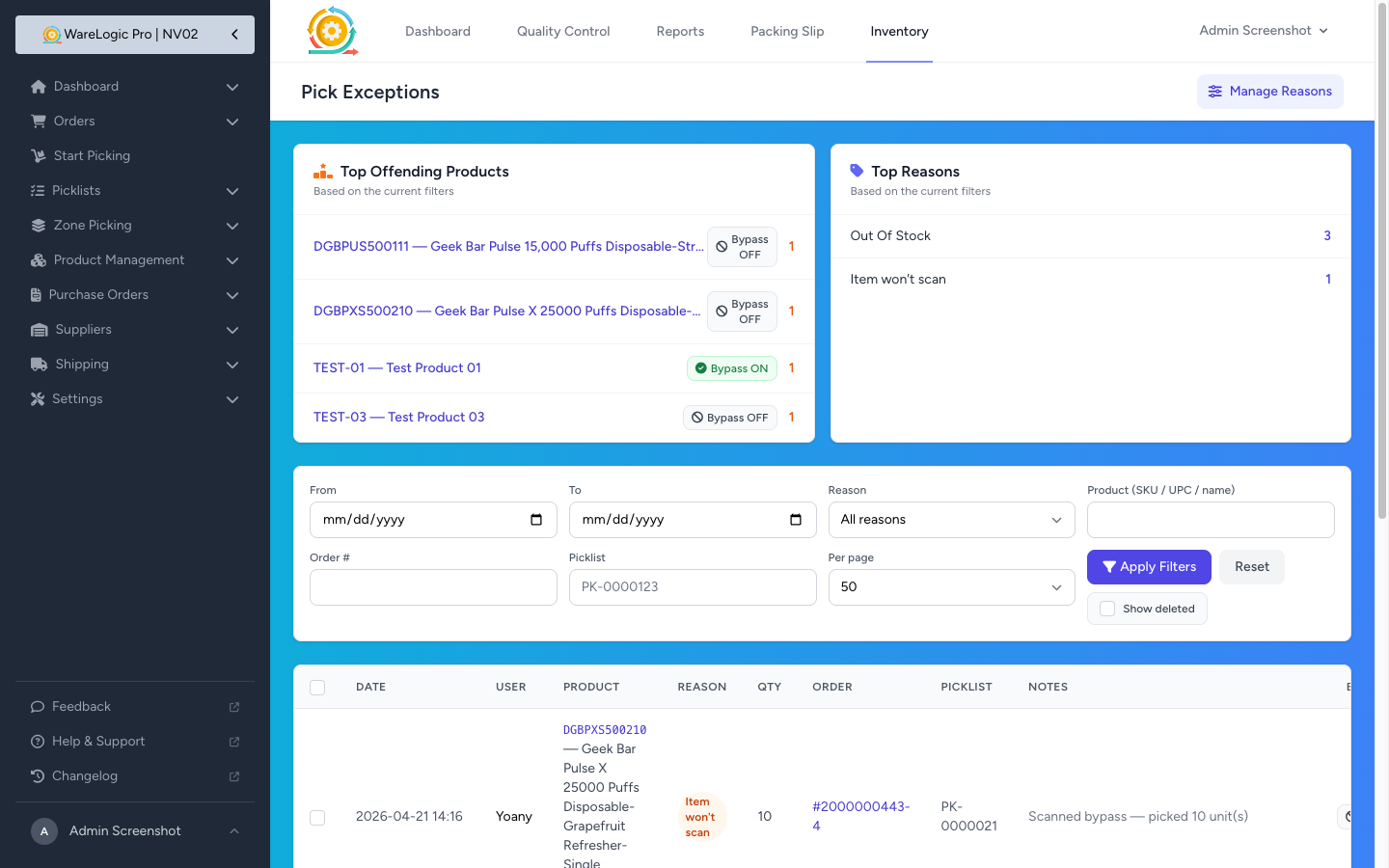
Task: Open Feedback external link icon
Action: pyautogui.click(x=234, y=707)
